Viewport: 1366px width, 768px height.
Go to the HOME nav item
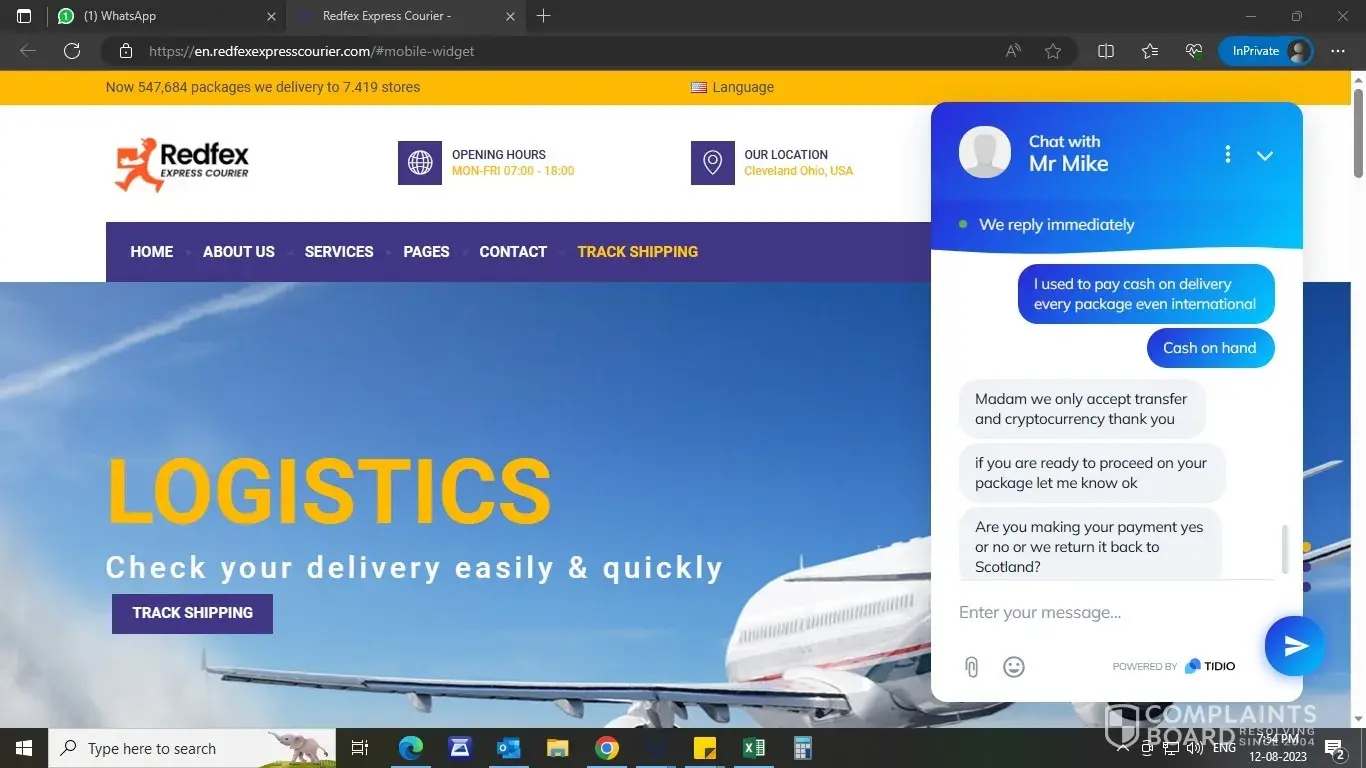coord(152,252)
